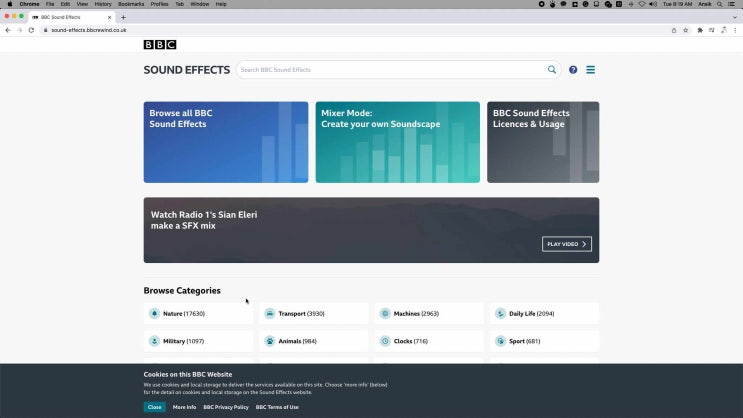The width and height of the screenshot is (743, 418).
Task: Click the BBC logo
Action: pyautogui.click(x=160, y=45)
